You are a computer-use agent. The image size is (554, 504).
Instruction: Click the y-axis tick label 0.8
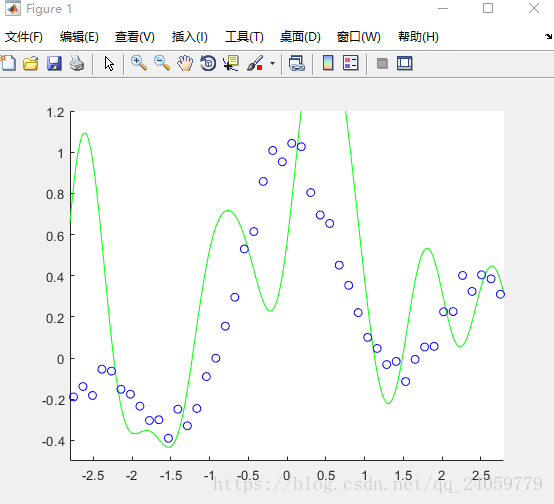click(55, 194)
